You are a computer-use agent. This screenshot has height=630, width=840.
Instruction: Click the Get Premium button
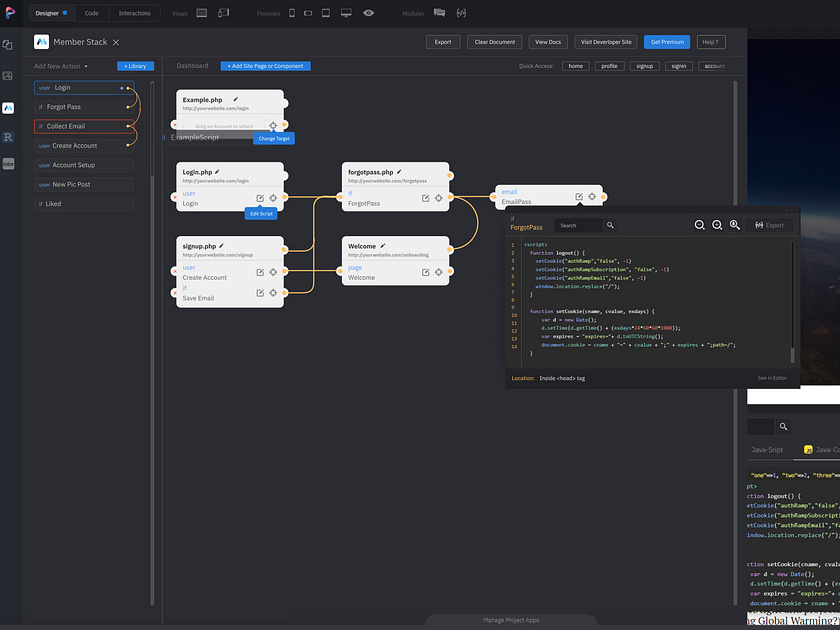(x=667, y=42)
